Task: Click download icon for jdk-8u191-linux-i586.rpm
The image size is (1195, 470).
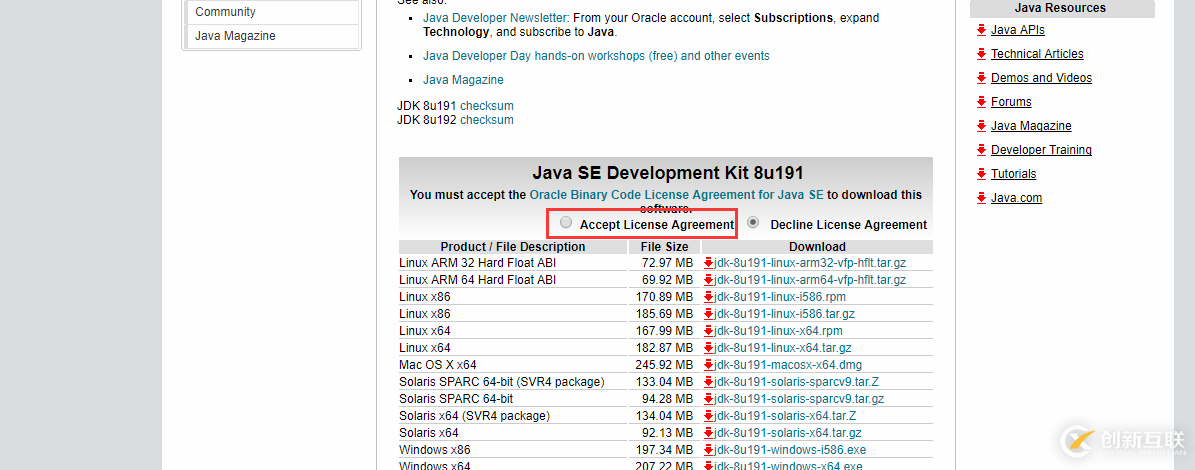Action: pos(709,297)
